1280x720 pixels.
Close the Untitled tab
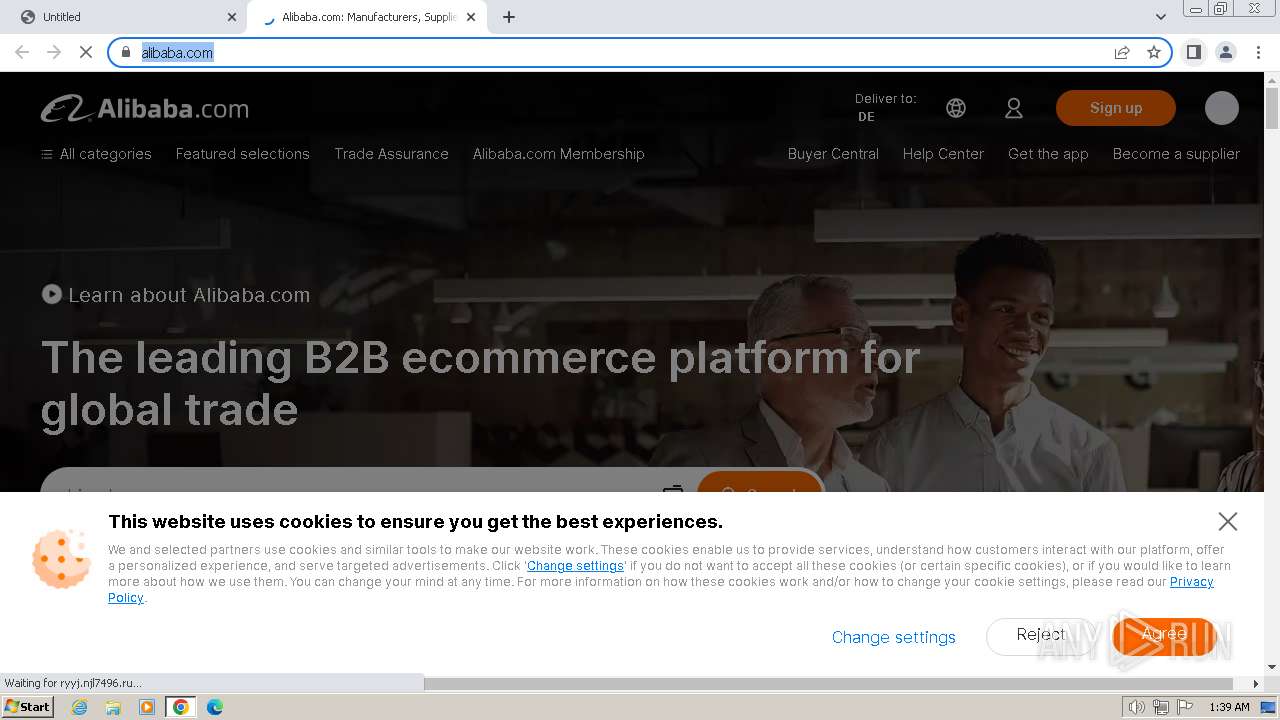click(x=232, y=17)
